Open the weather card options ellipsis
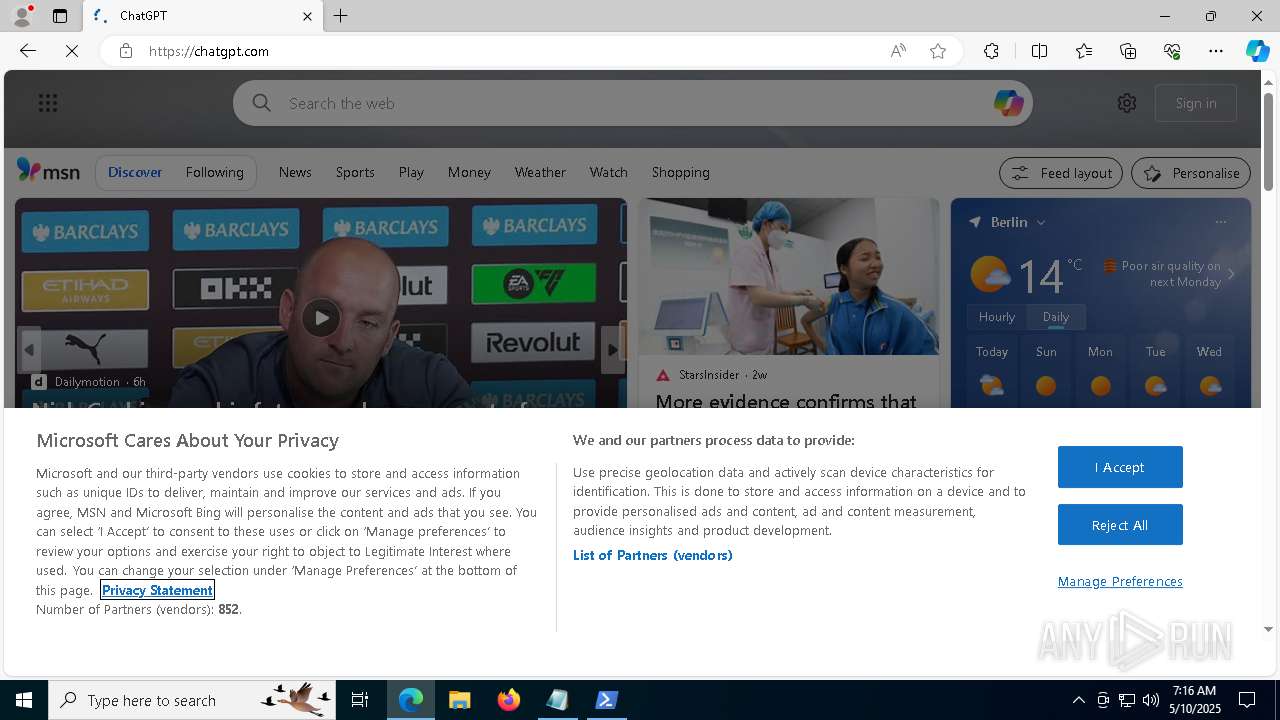 (x=1220, y=222)
